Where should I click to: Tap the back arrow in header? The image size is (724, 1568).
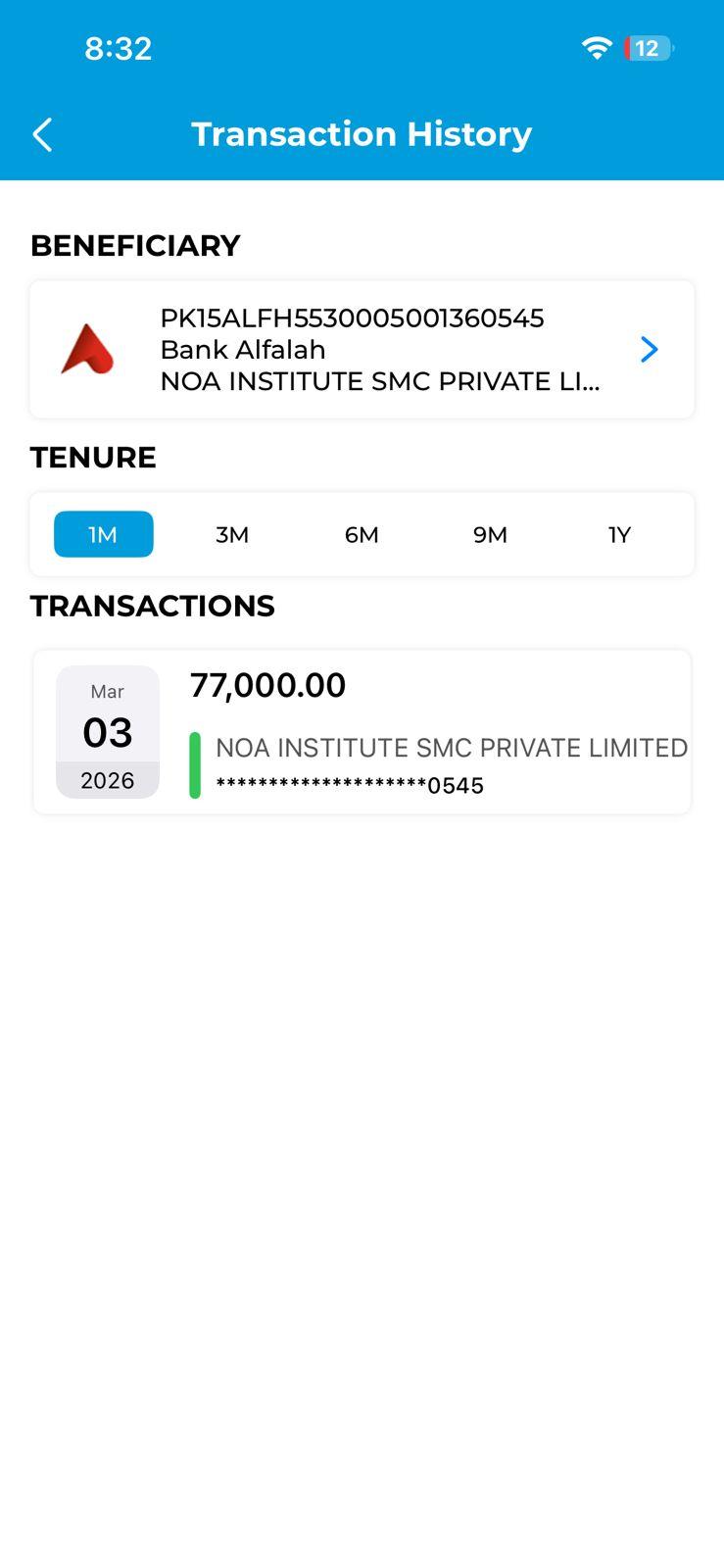click(x=42, y=135)
